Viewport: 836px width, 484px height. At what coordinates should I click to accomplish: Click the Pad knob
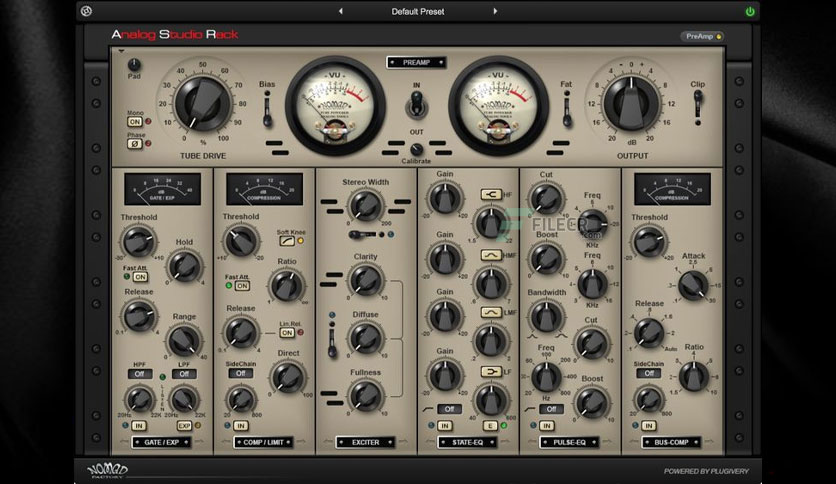point(134,64)
